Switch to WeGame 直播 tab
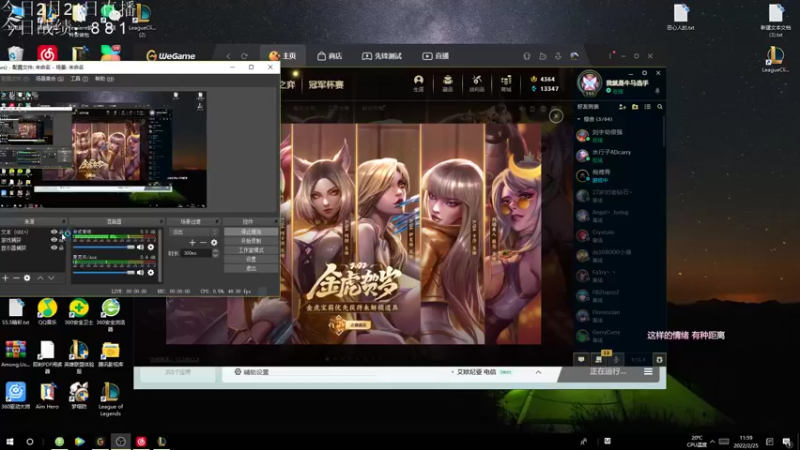This screenshot has width=800, height=450. pos(435,56)
